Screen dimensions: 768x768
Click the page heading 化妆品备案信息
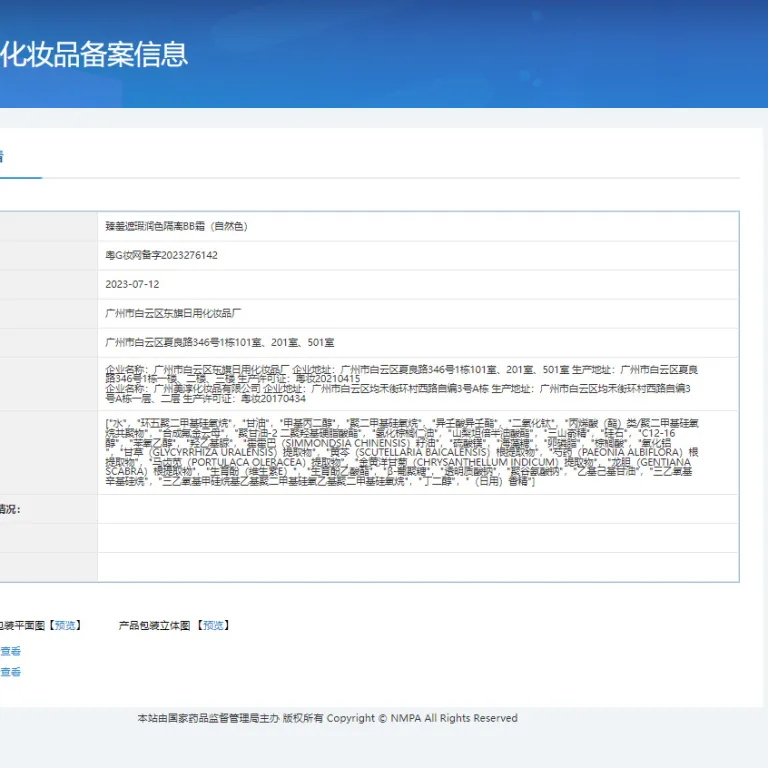pyautogui.click(x=94, y=54)
